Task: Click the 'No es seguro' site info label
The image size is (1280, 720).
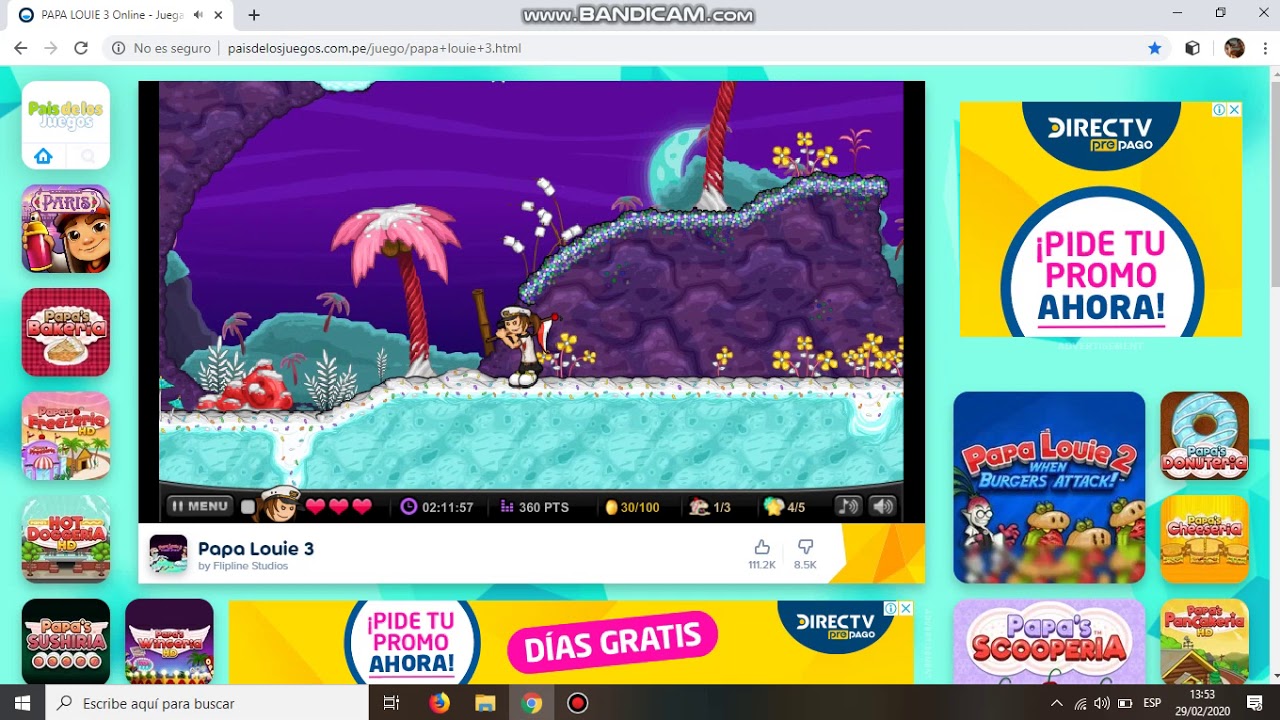Action: 161,48
